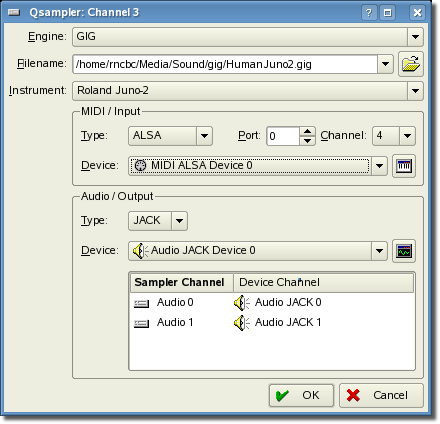Click the Audio 0 sampler channel icon
This screenshot has height=424, width=440.
141,303
